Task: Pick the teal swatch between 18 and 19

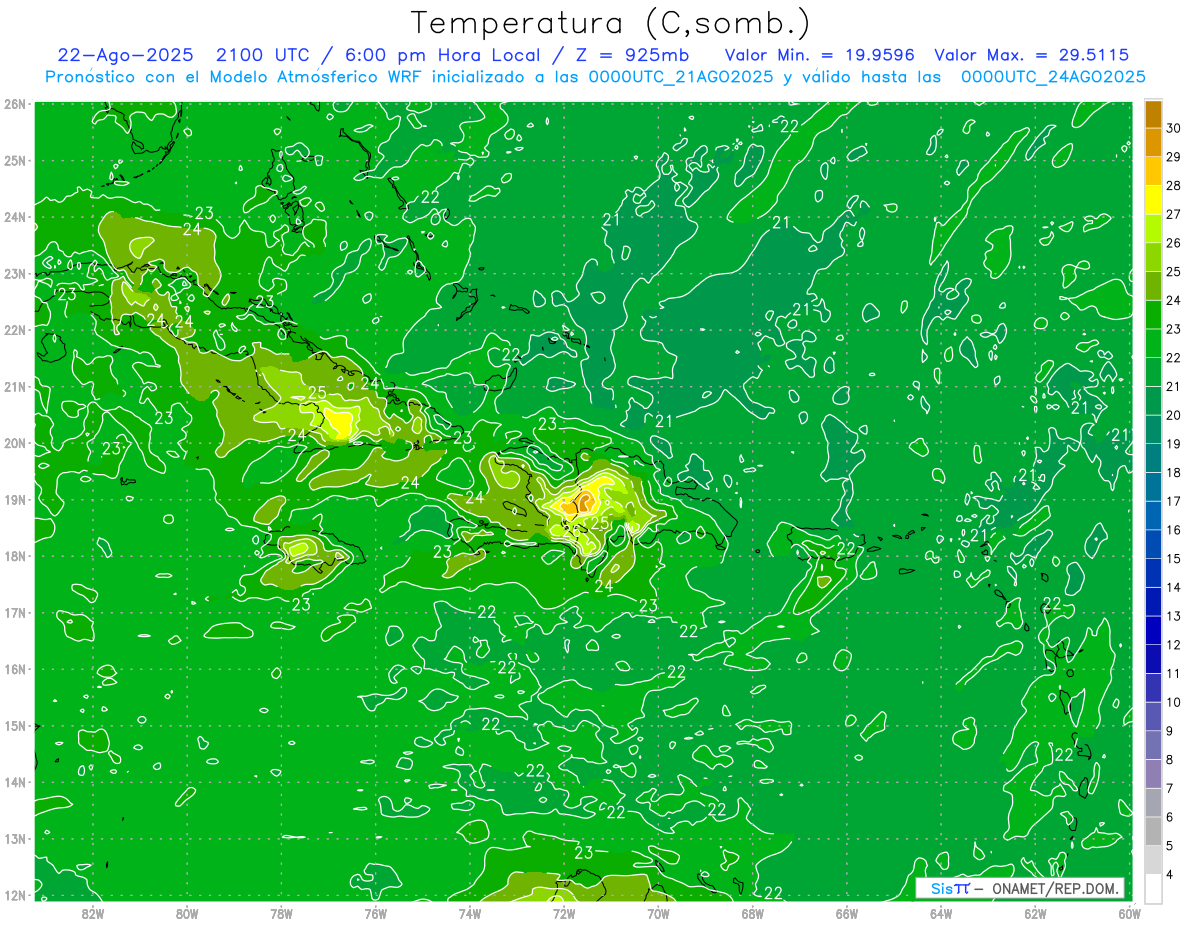Action: (x=1153, y=458)
